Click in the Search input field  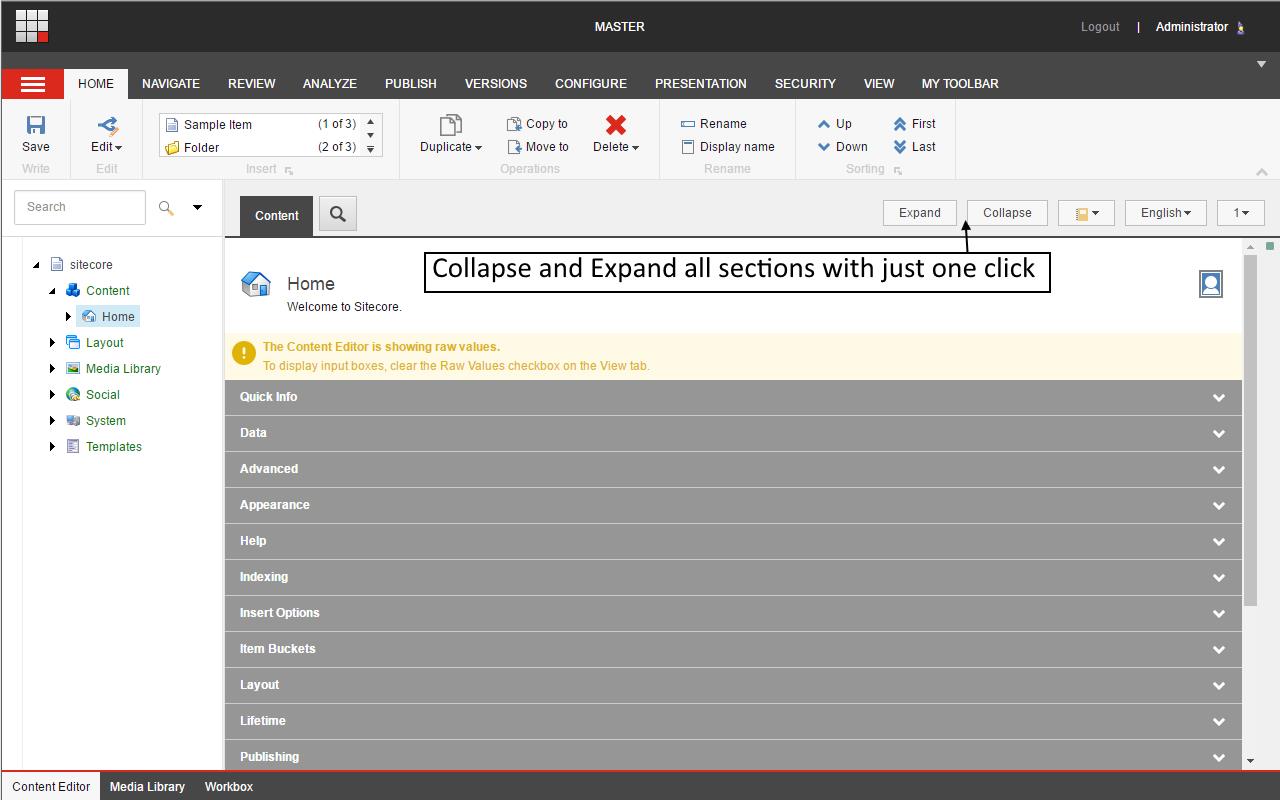click(x=80, y=207)
